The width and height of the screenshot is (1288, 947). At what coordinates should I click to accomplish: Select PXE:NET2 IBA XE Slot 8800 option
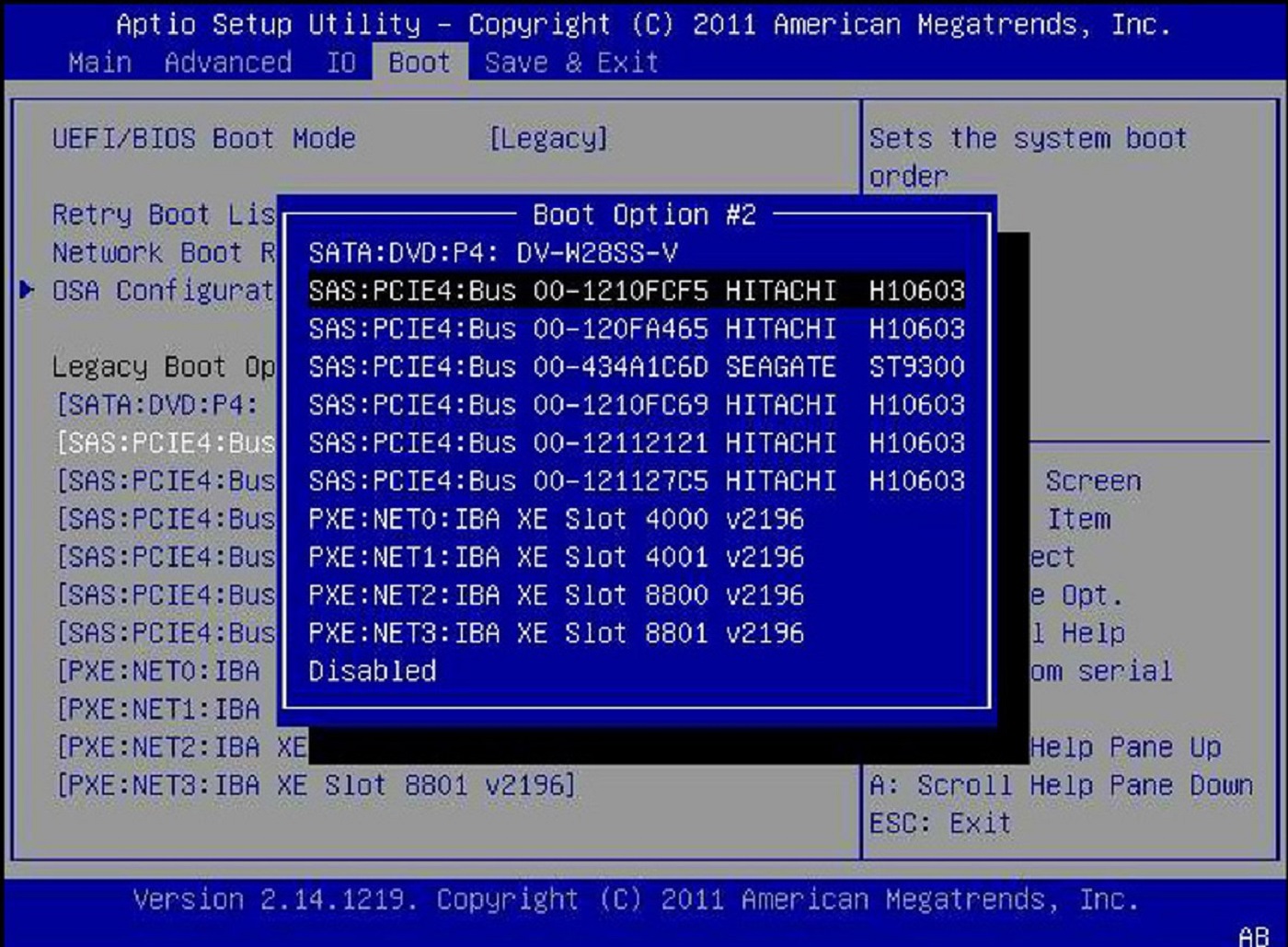[x=557, y=595]
